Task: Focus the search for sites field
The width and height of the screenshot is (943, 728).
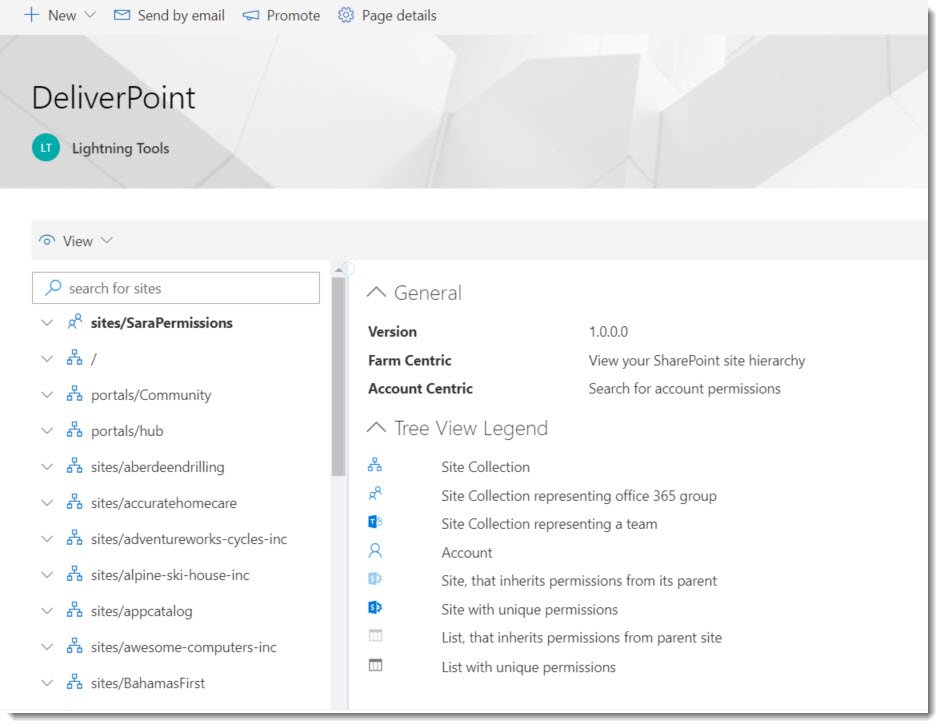Action: click(176, 288)
